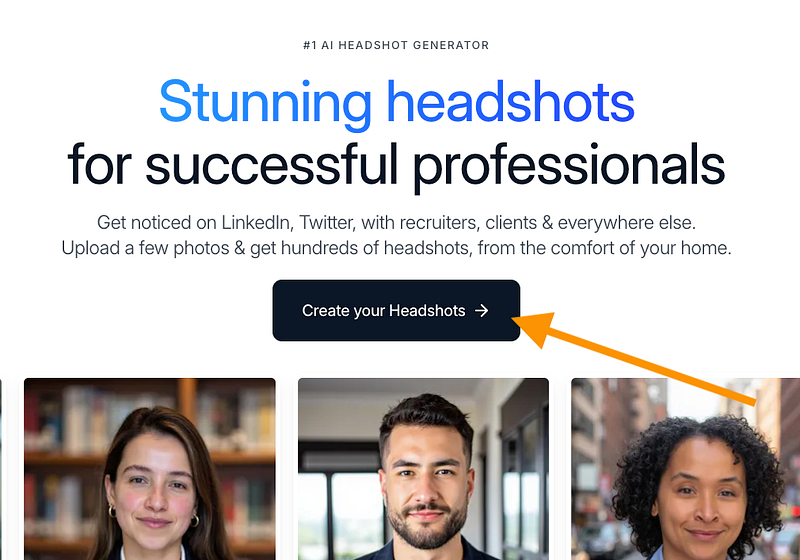Select the bearded man's headshot photo
Screen dimensions: 800x560
(423, 469)
